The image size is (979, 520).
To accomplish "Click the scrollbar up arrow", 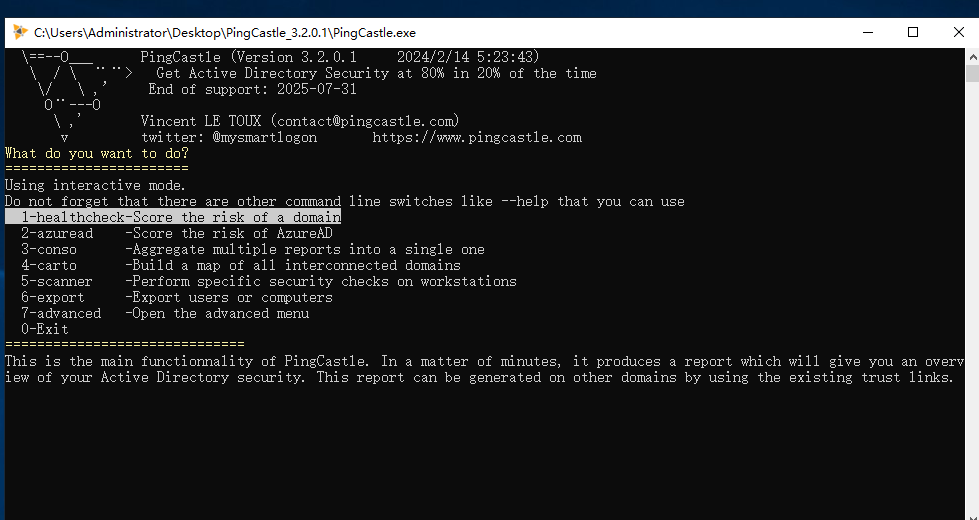I will pos(971,56).
